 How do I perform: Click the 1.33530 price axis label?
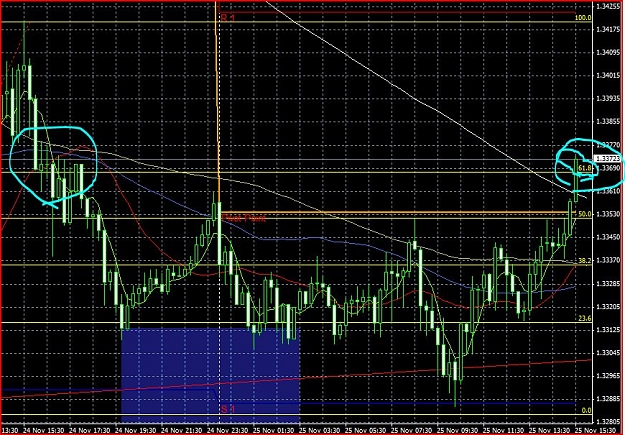(x=607, y=214)
